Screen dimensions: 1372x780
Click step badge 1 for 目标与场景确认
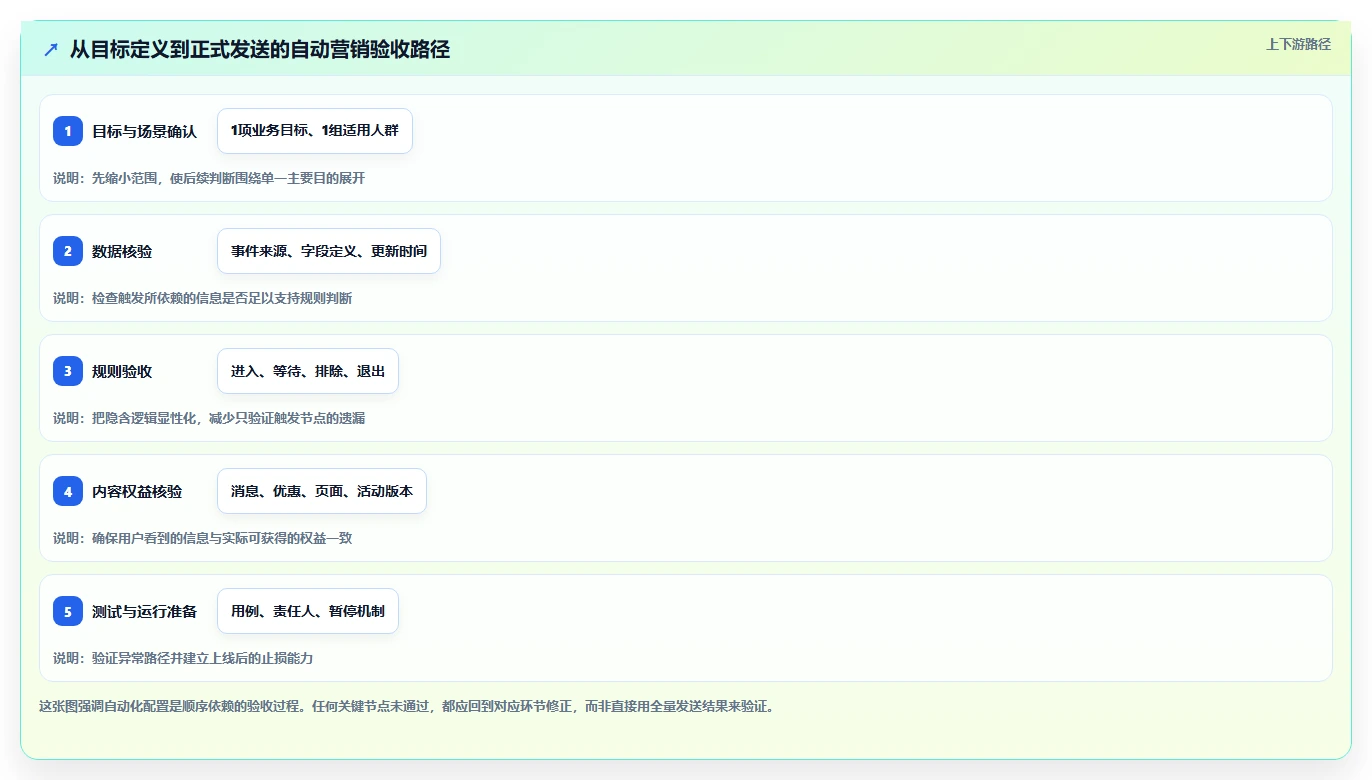click(68, 131)
